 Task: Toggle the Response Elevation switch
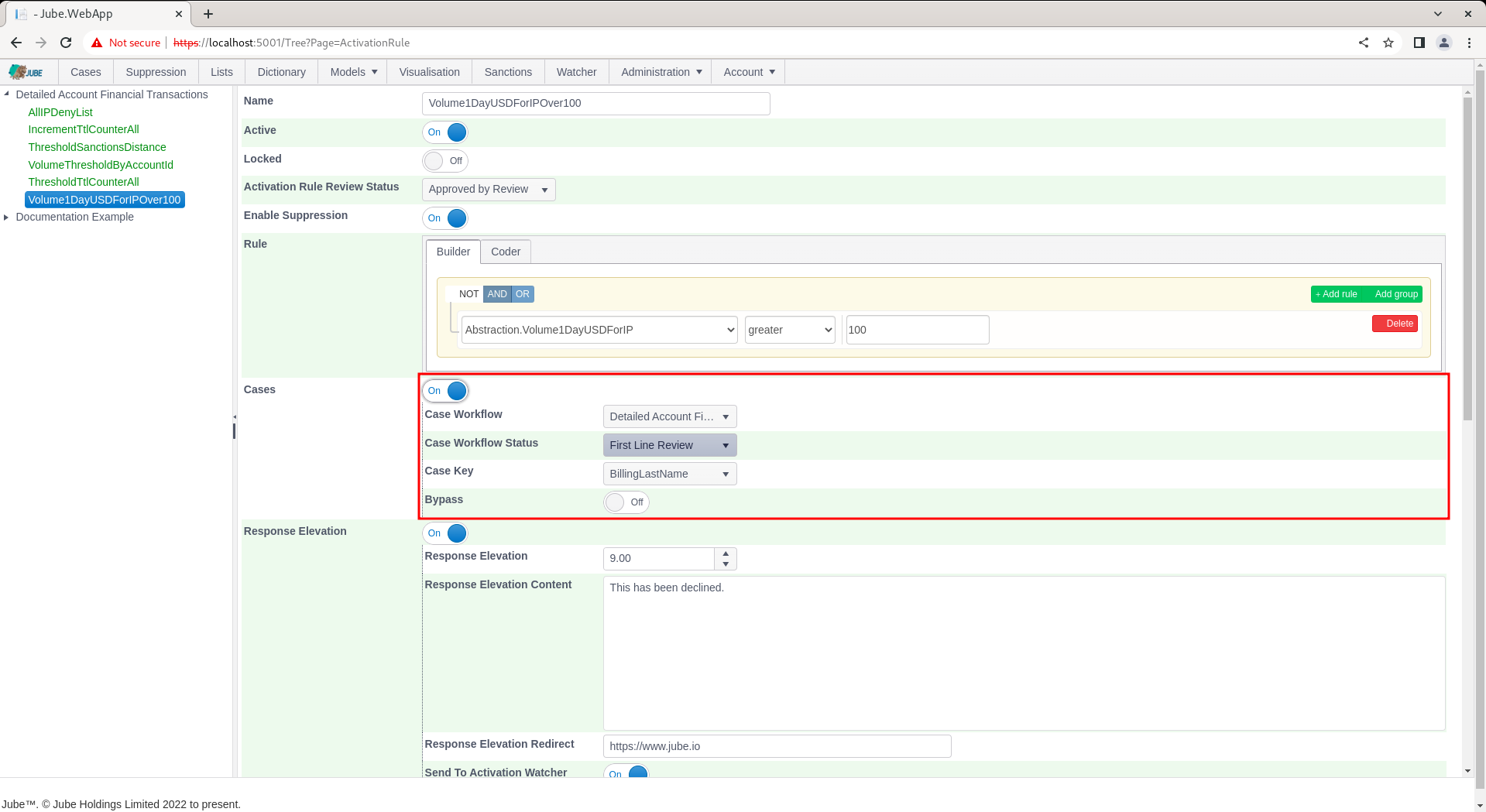(445, 533)
